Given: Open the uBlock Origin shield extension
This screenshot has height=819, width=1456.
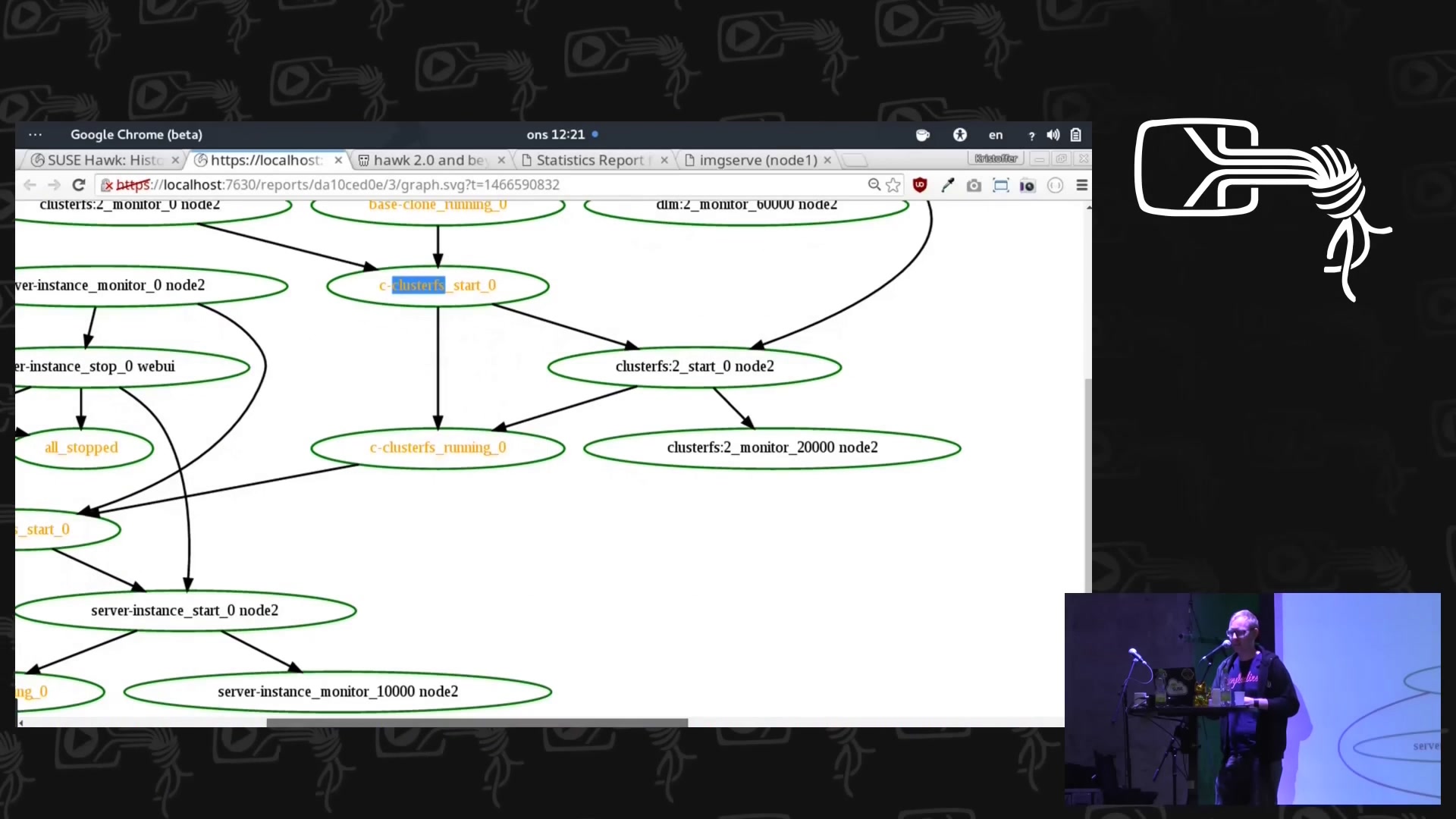Looking at the screenshot, I should coord(920,185).
